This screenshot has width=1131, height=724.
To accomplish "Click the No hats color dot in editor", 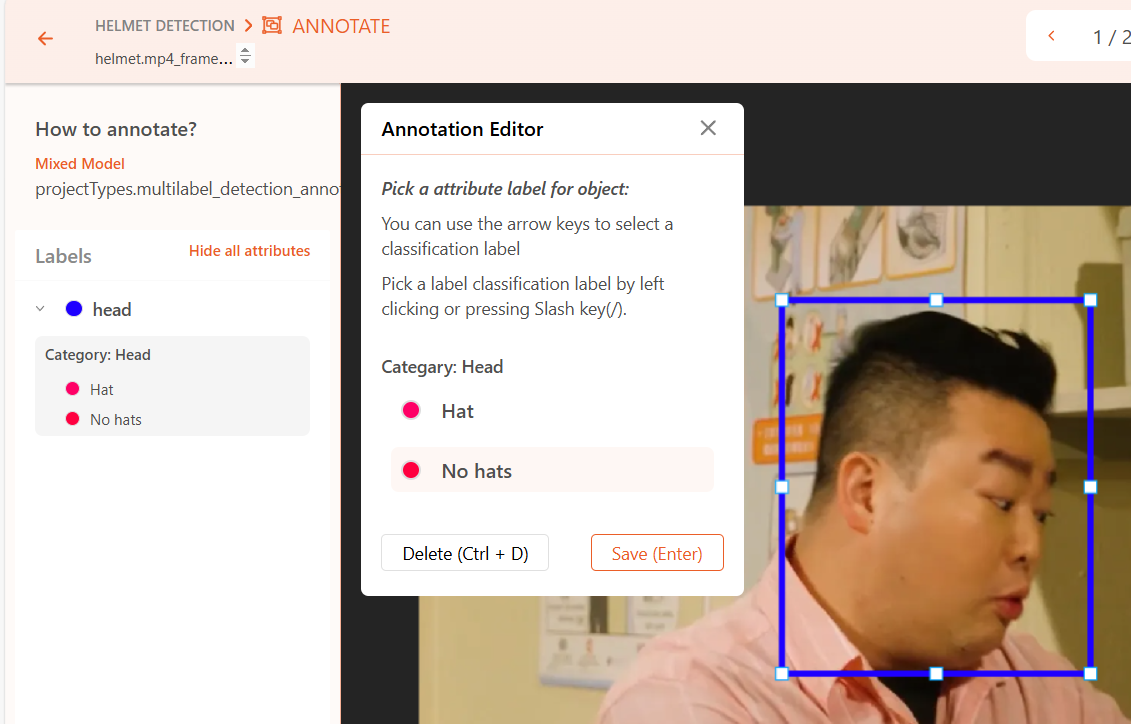I will pyautogui.click(x=411, y=470).
